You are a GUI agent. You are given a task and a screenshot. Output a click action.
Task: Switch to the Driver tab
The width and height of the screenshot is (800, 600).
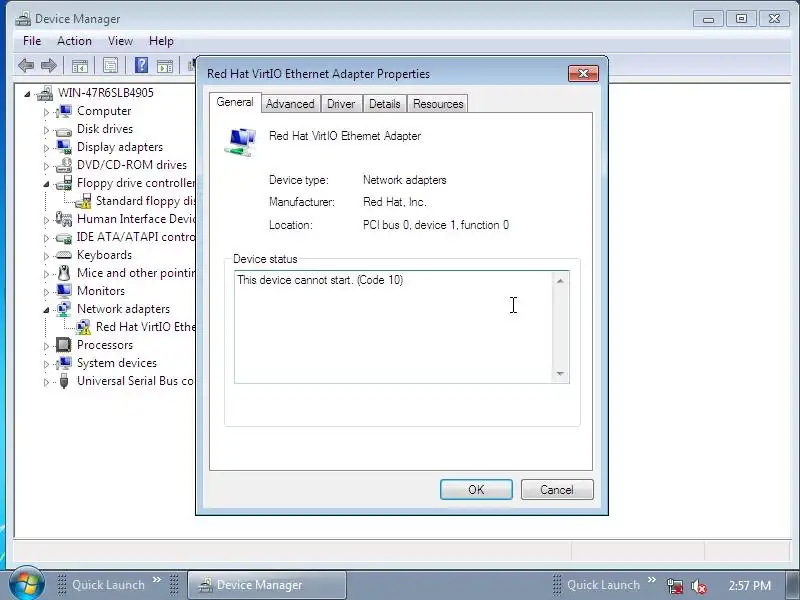[341, 104]
